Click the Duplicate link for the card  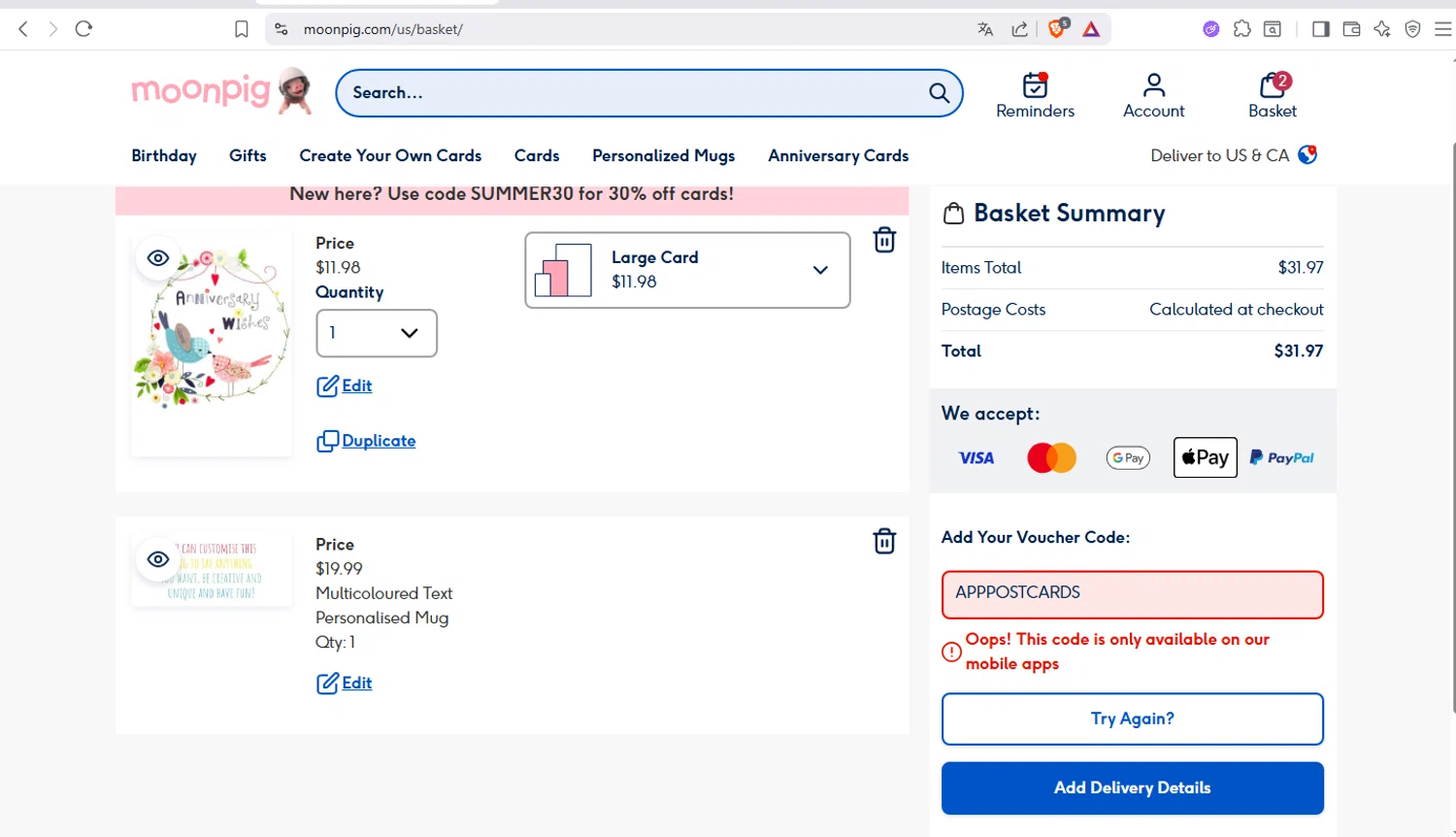tap(378, 441)
